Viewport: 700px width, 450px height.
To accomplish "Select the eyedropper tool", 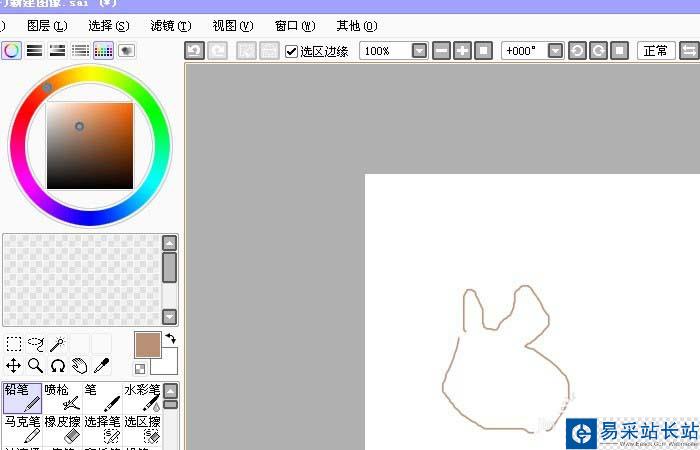I will [x=101, y=366].
